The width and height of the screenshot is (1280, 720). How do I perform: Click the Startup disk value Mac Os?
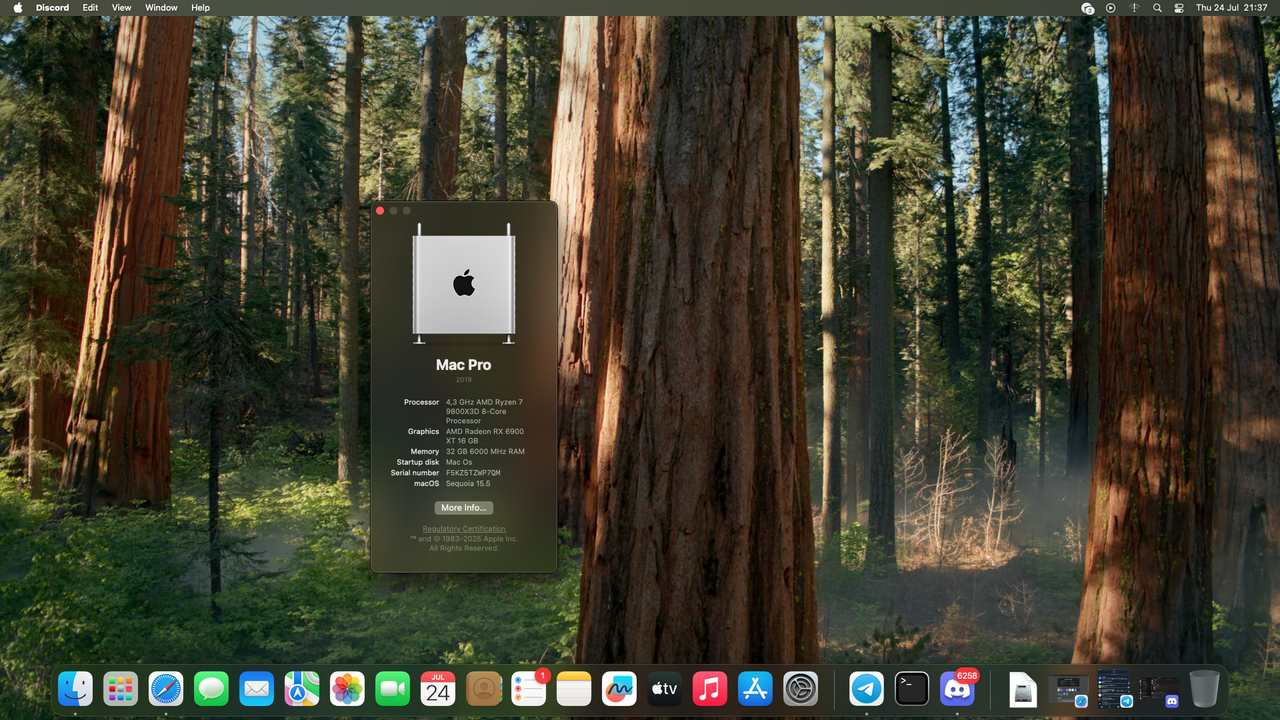(x=459, y=463)
